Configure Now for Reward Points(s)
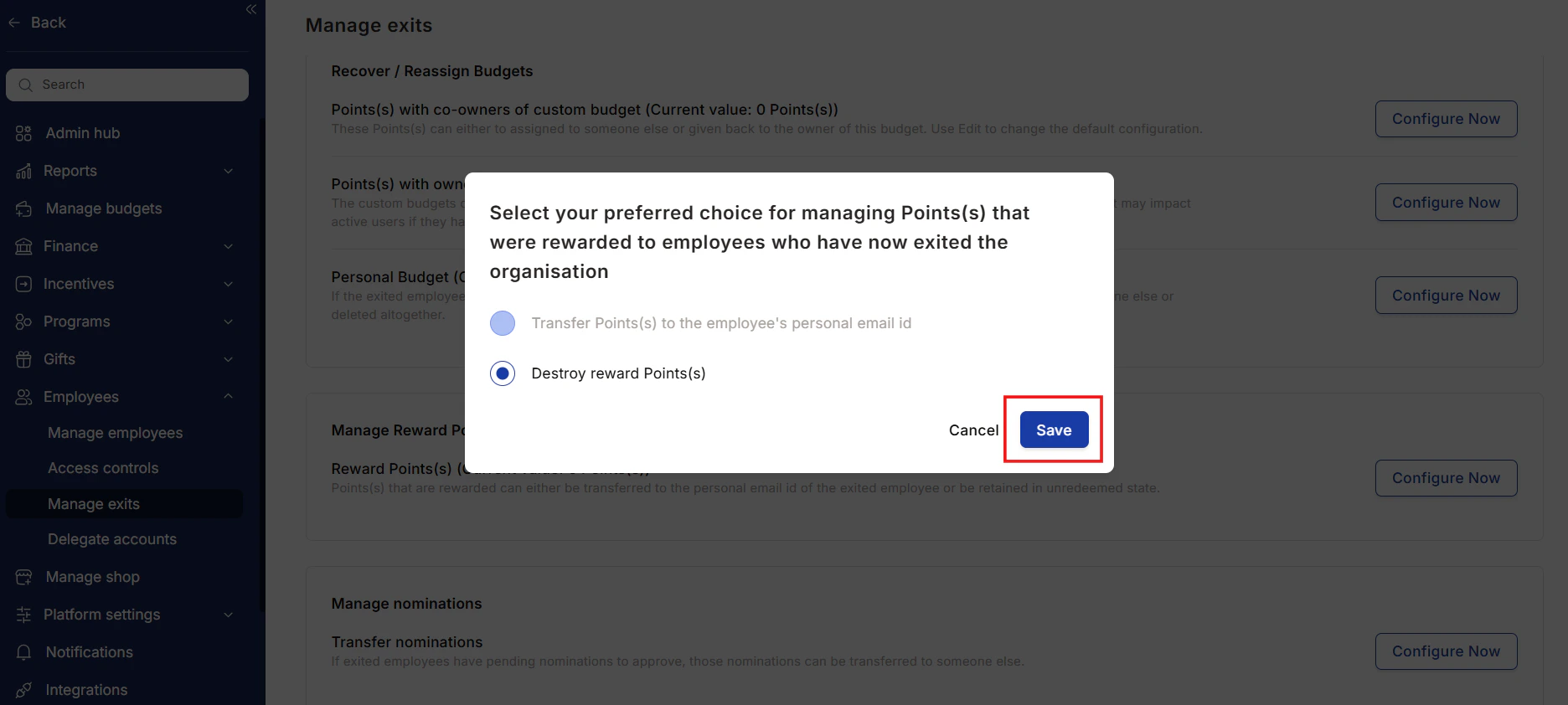1568x705 pixels. (x=1446, y=478)
